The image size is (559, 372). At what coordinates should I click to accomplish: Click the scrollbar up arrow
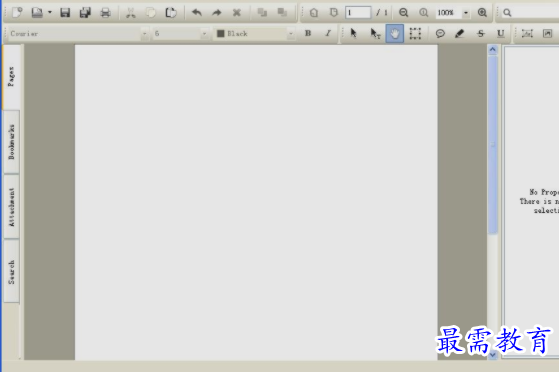493,49
